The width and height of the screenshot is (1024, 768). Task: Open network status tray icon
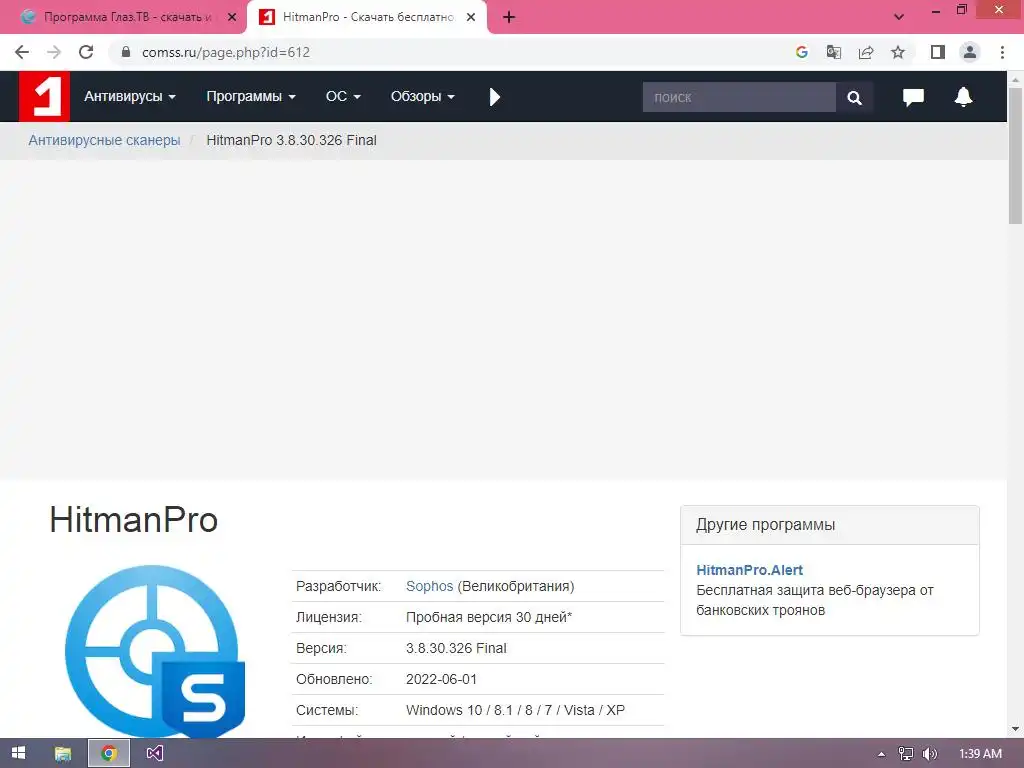906,754
